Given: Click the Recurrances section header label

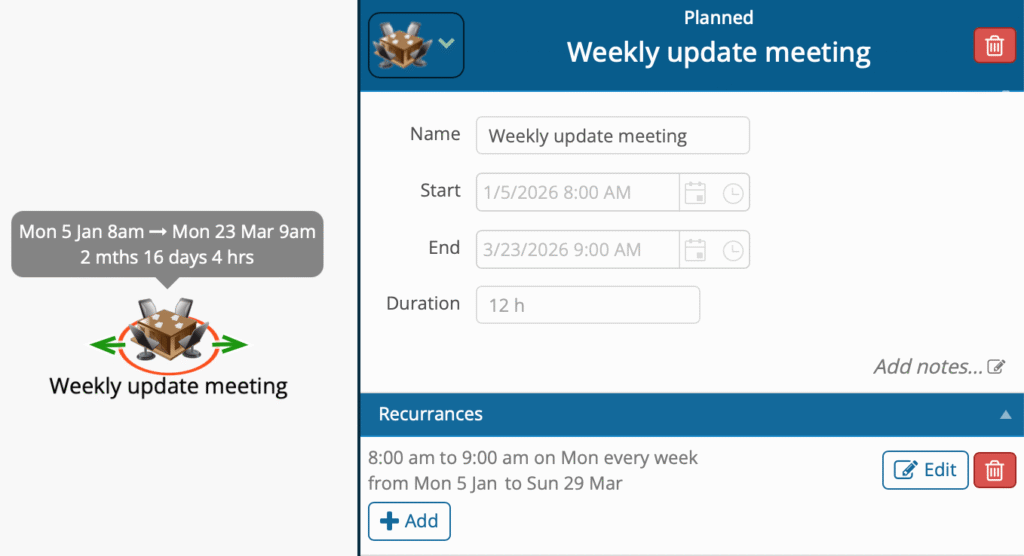Looking at the screenshot, I should tap(431, 414).
